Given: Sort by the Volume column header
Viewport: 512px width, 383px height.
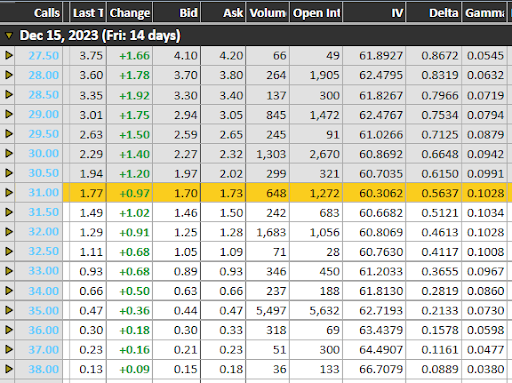Looking at the screenshot, I should [x=268, y=13].
